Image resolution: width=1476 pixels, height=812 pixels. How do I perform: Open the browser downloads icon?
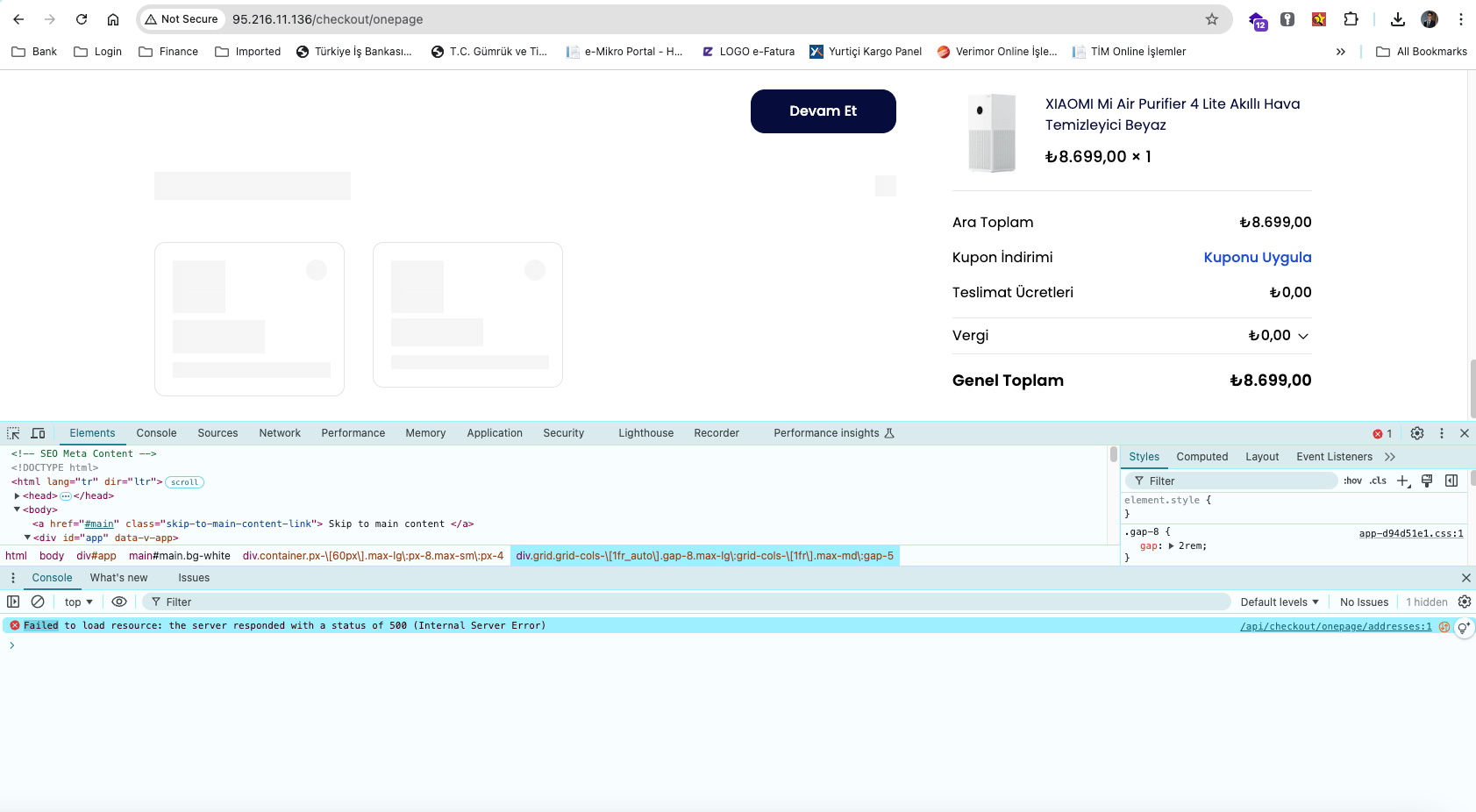click(x=1398, y=19)
